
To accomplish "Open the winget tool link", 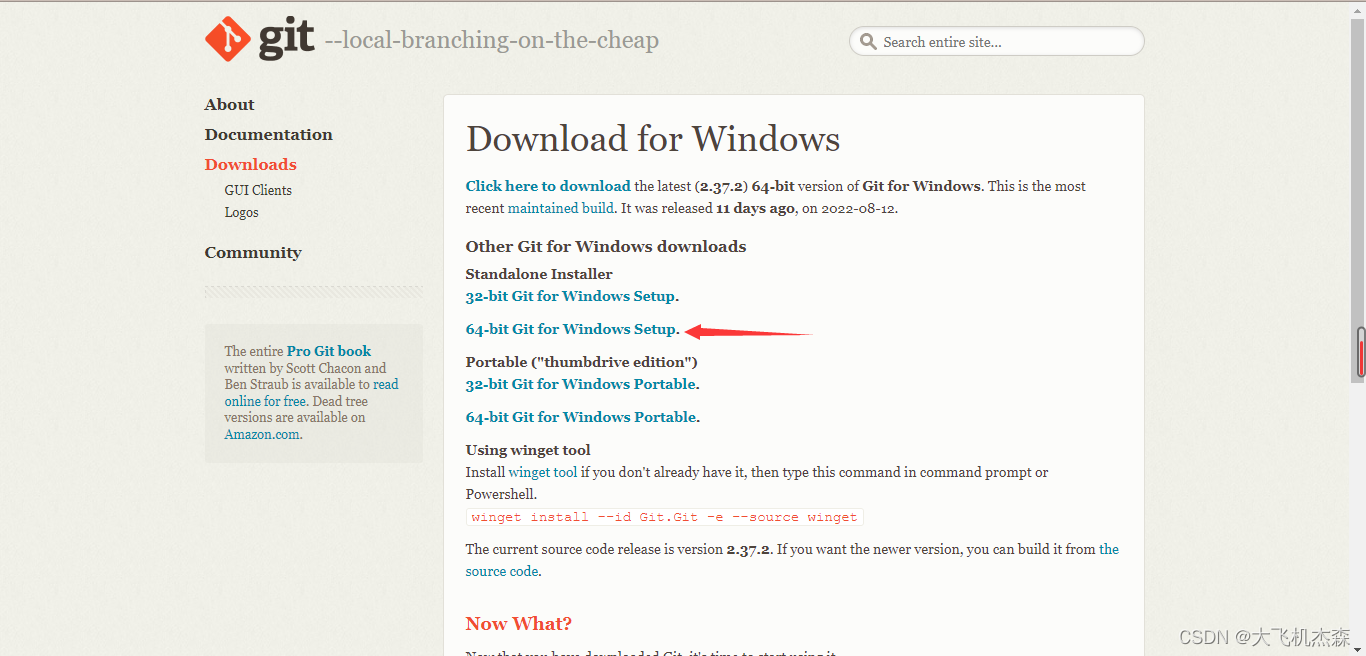I will (x=543, y=472).
